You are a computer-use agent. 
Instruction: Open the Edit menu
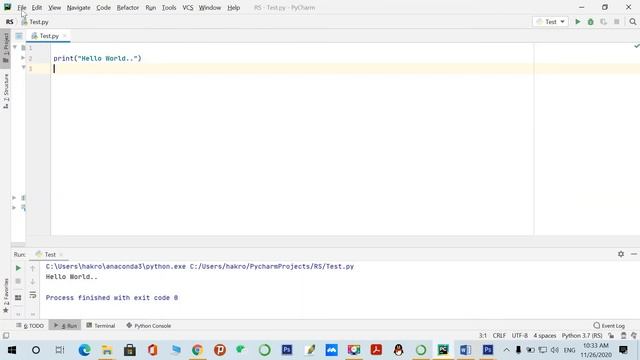pyautogui.click(x=37, y=8)
